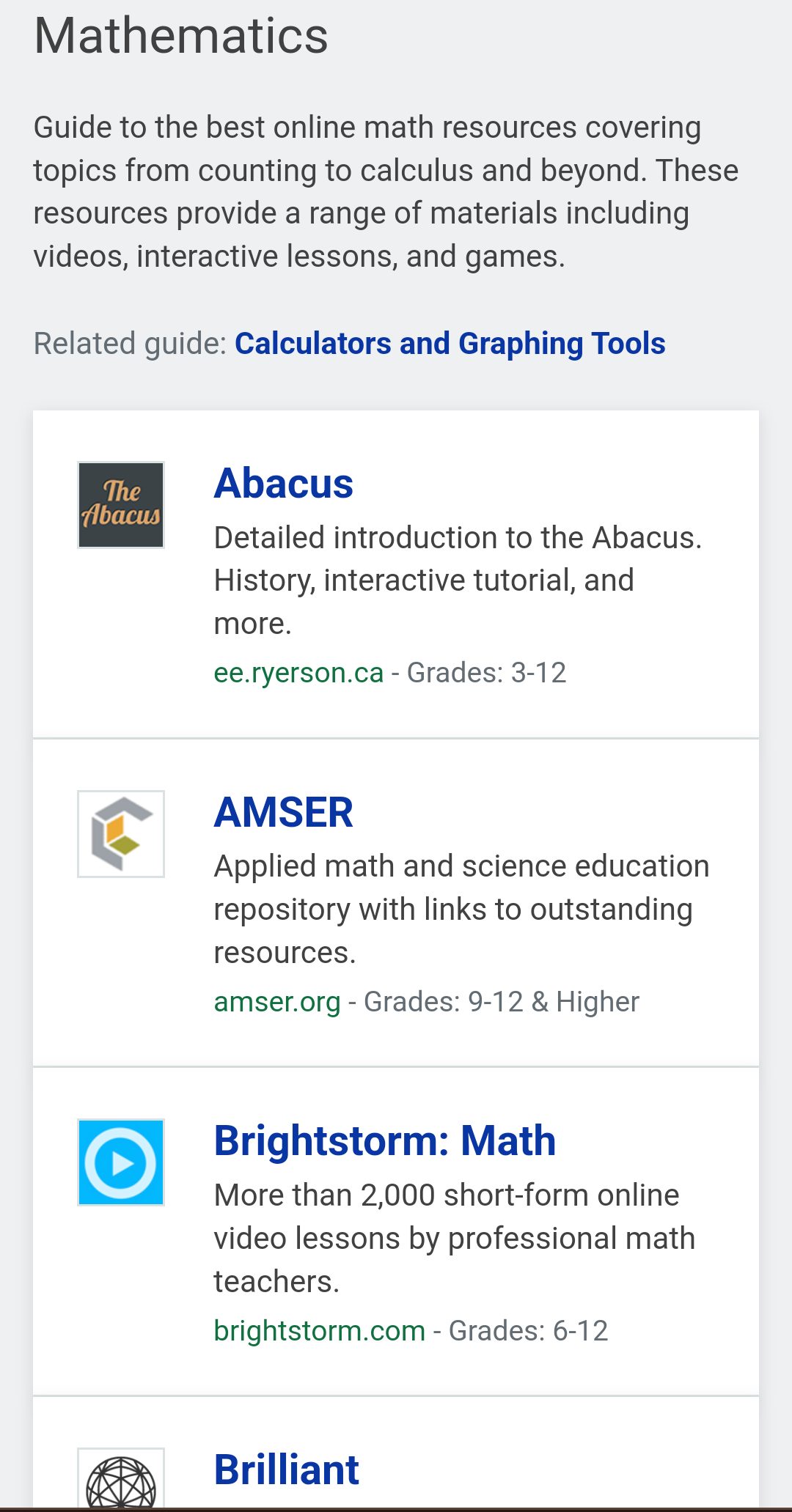Open the Brilliant resource title link
Screen dimensions: 792x1512
tap(286, 1469)
